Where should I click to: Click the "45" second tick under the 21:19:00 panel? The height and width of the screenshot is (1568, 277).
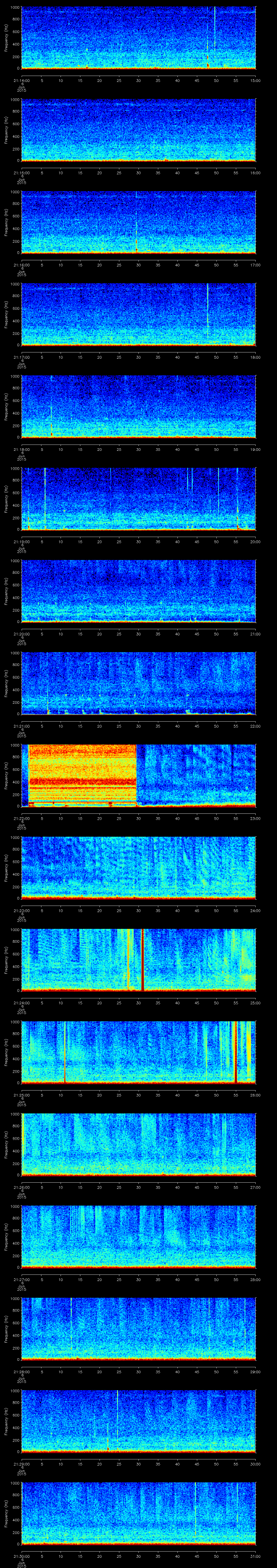pyautogui.click(x=197, y=542)
